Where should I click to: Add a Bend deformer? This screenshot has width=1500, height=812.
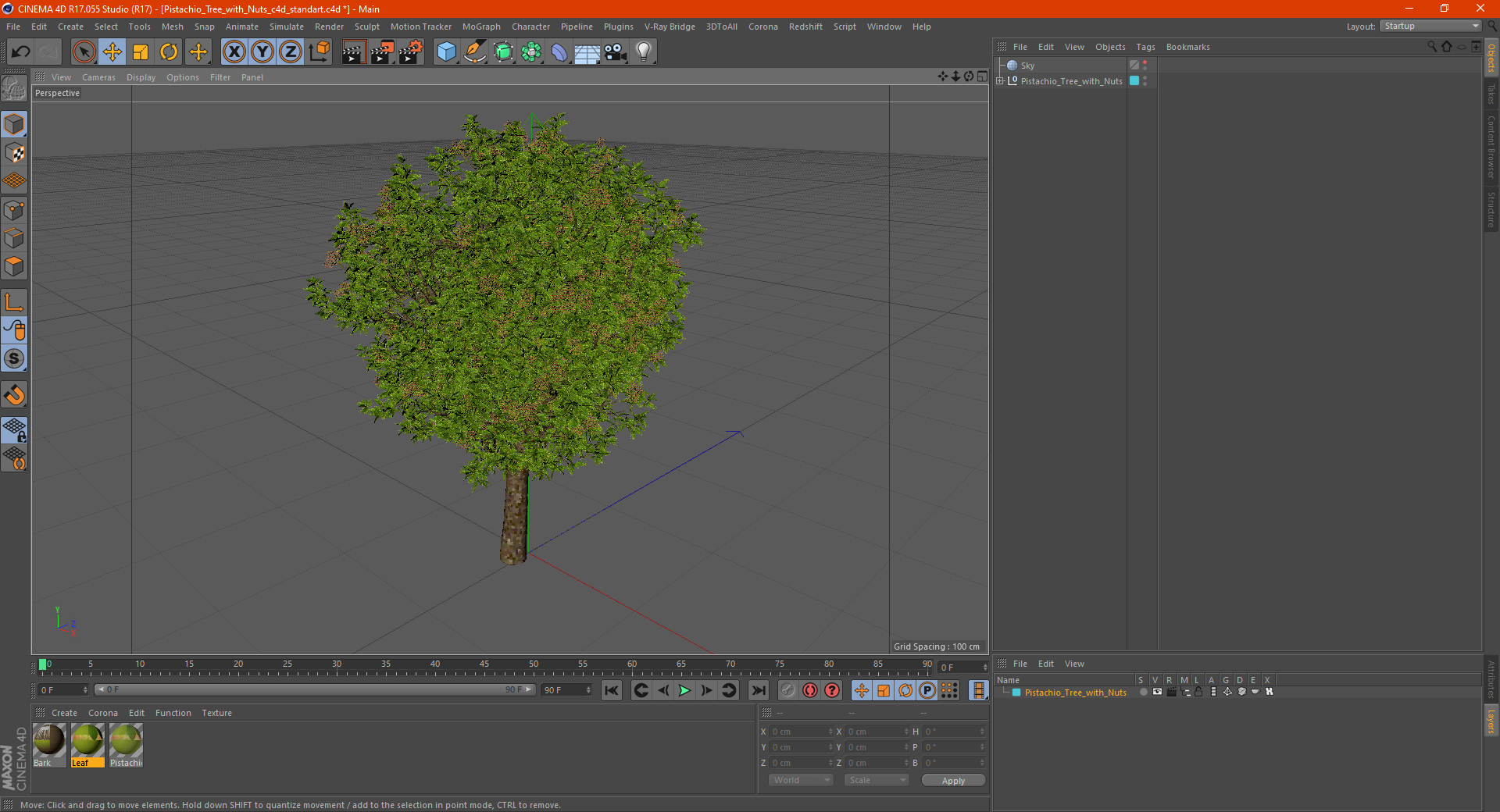click(559, 52)
